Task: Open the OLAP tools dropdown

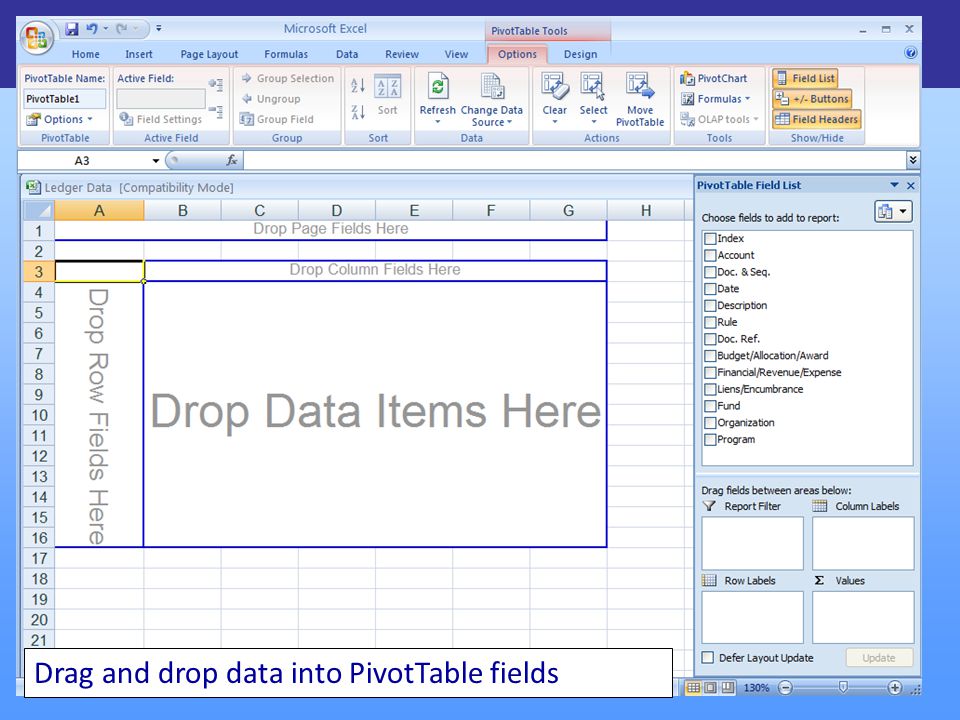Action: 719,119
